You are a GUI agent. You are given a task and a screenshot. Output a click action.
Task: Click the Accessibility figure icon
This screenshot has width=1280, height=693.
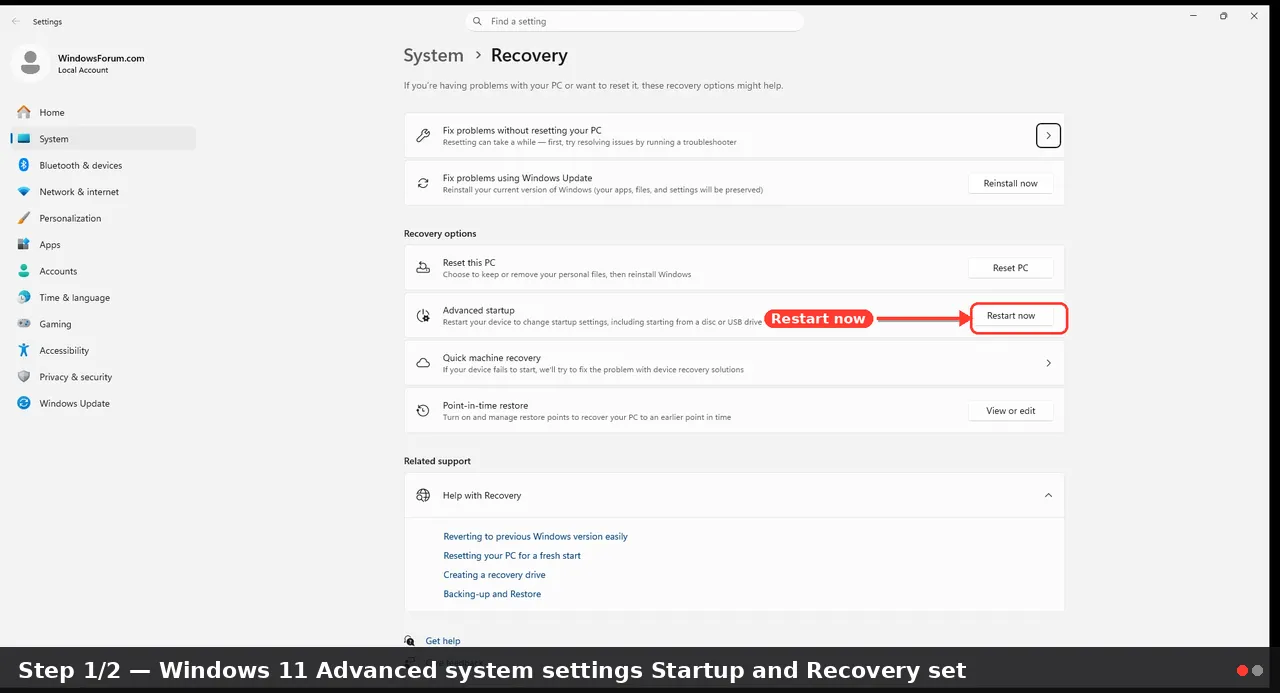coord(23,351)
